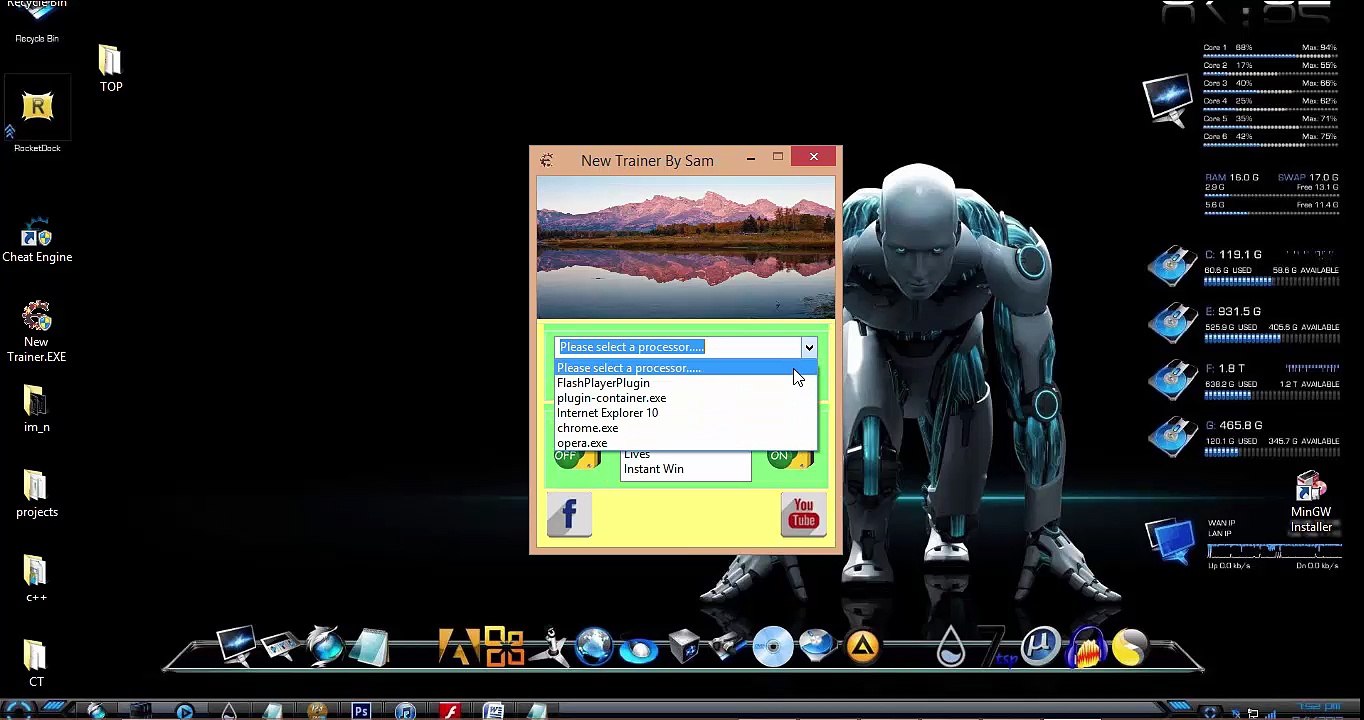Select the im_n folder on the desktop
This screenshot has width=1364, height=720.
pos(36,410)
